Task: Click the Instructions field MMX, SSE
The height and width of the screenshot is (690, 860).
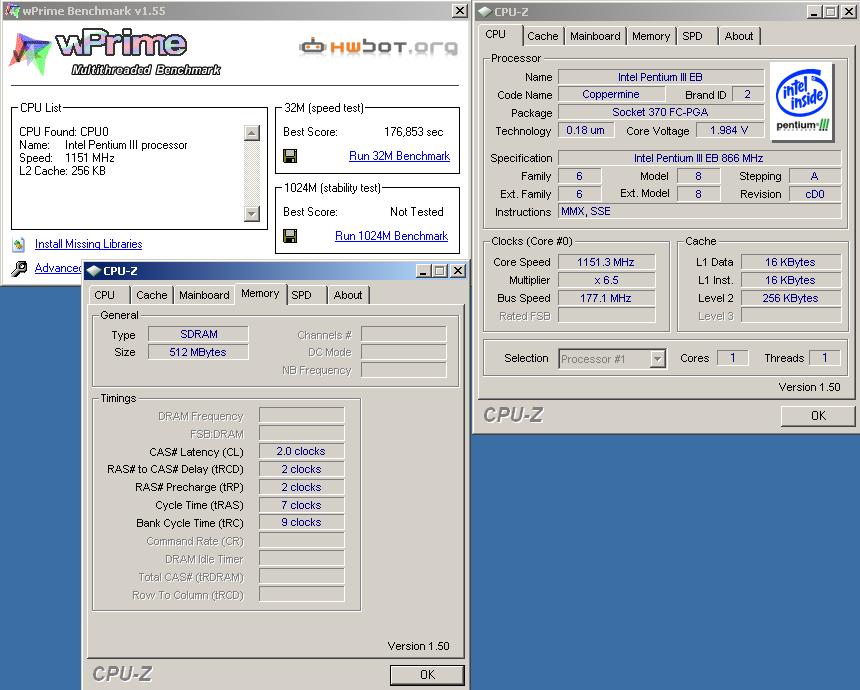Action: [699, 212]
